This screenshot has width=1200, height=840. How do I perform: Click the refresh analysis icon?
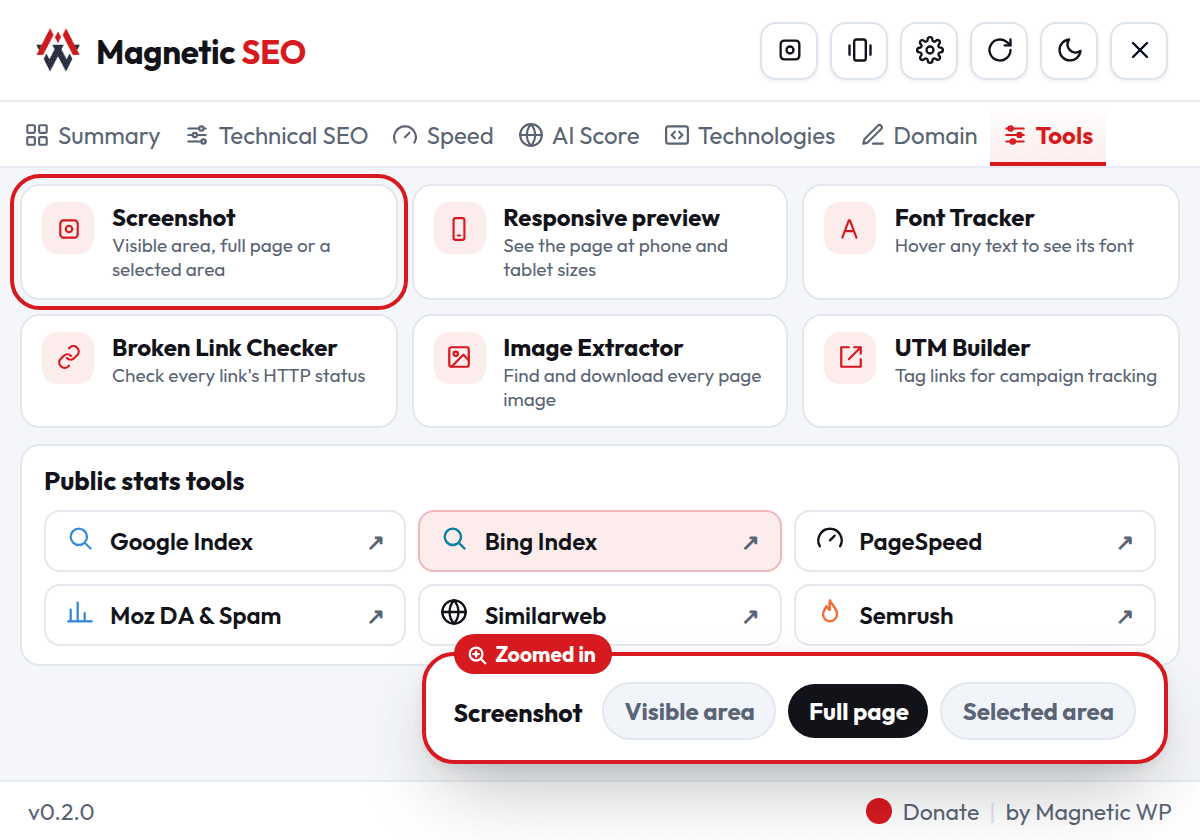[1000, 50]
